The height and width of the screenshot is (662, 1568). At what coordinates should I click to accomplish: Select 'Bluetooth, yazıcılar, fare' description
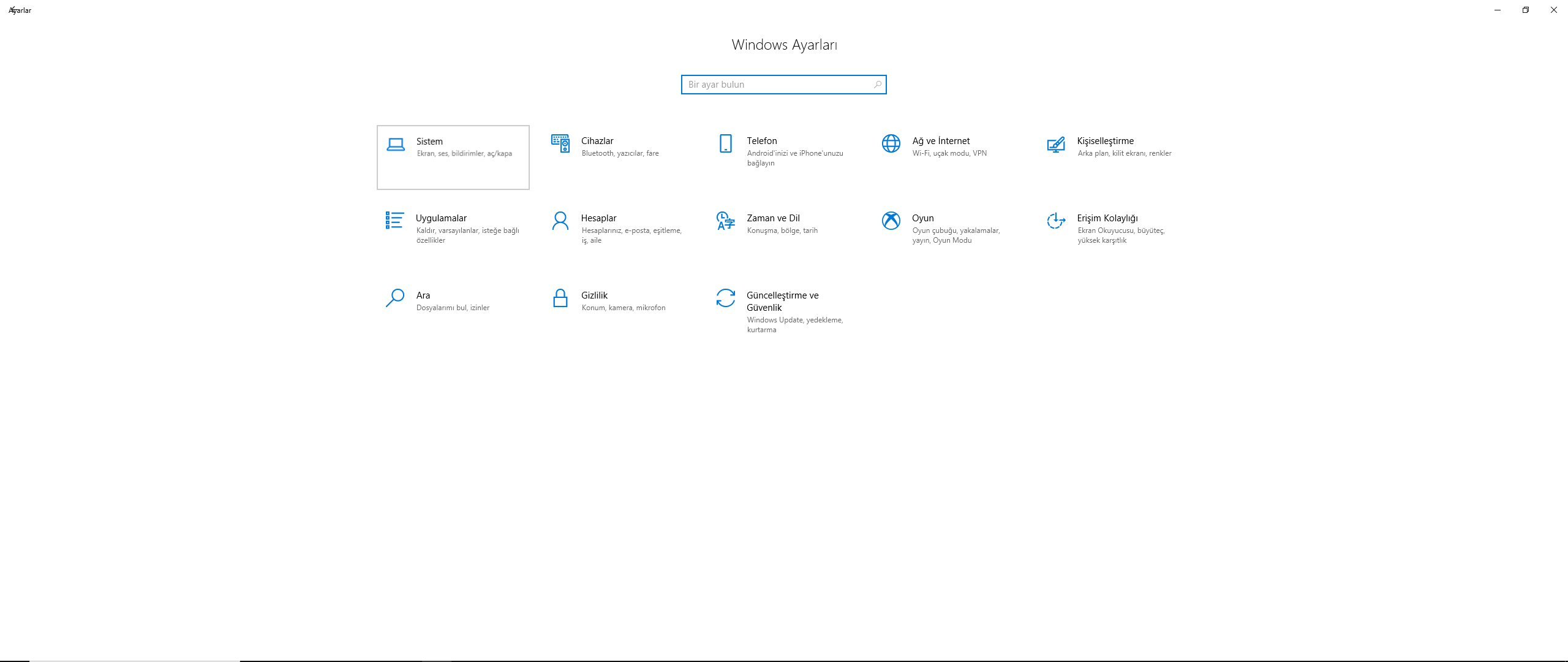pos(620,153)
